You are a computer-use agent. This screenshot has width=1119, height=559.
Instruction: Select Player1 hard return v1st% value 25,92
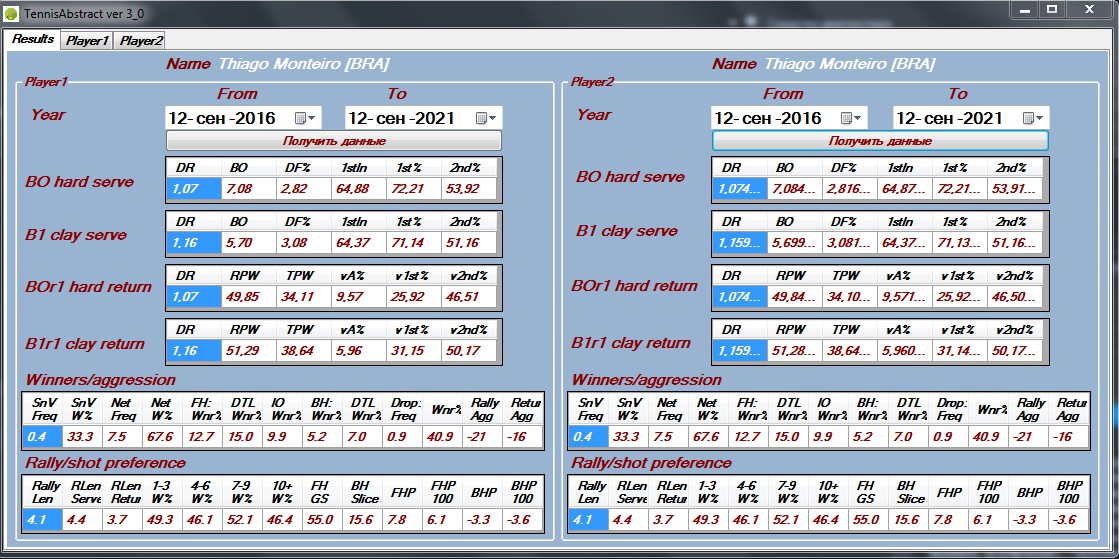414,297
